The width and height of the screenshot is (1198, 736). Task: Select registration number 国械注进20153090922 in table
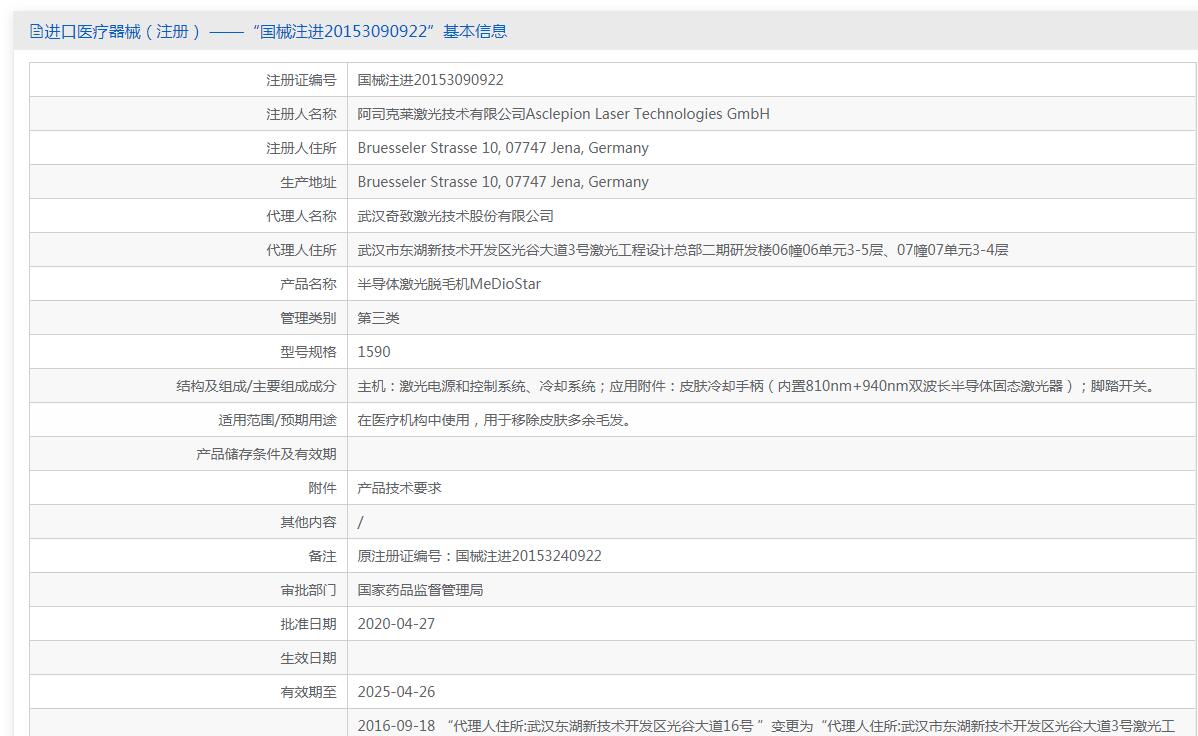pos(430,80)
